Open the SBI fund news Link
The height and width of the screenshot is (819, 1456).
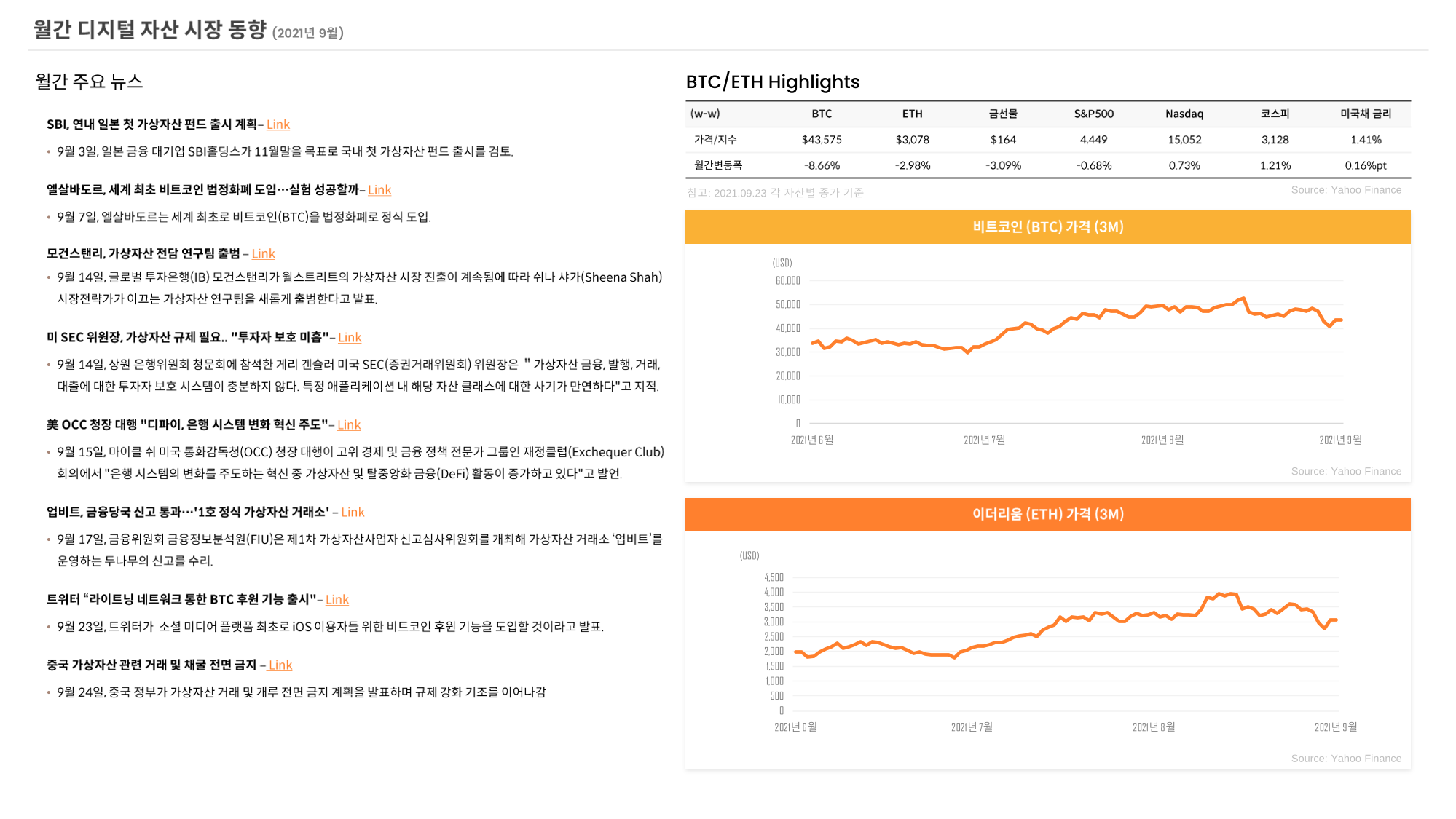pyautogui.click(x=278, y=124)
